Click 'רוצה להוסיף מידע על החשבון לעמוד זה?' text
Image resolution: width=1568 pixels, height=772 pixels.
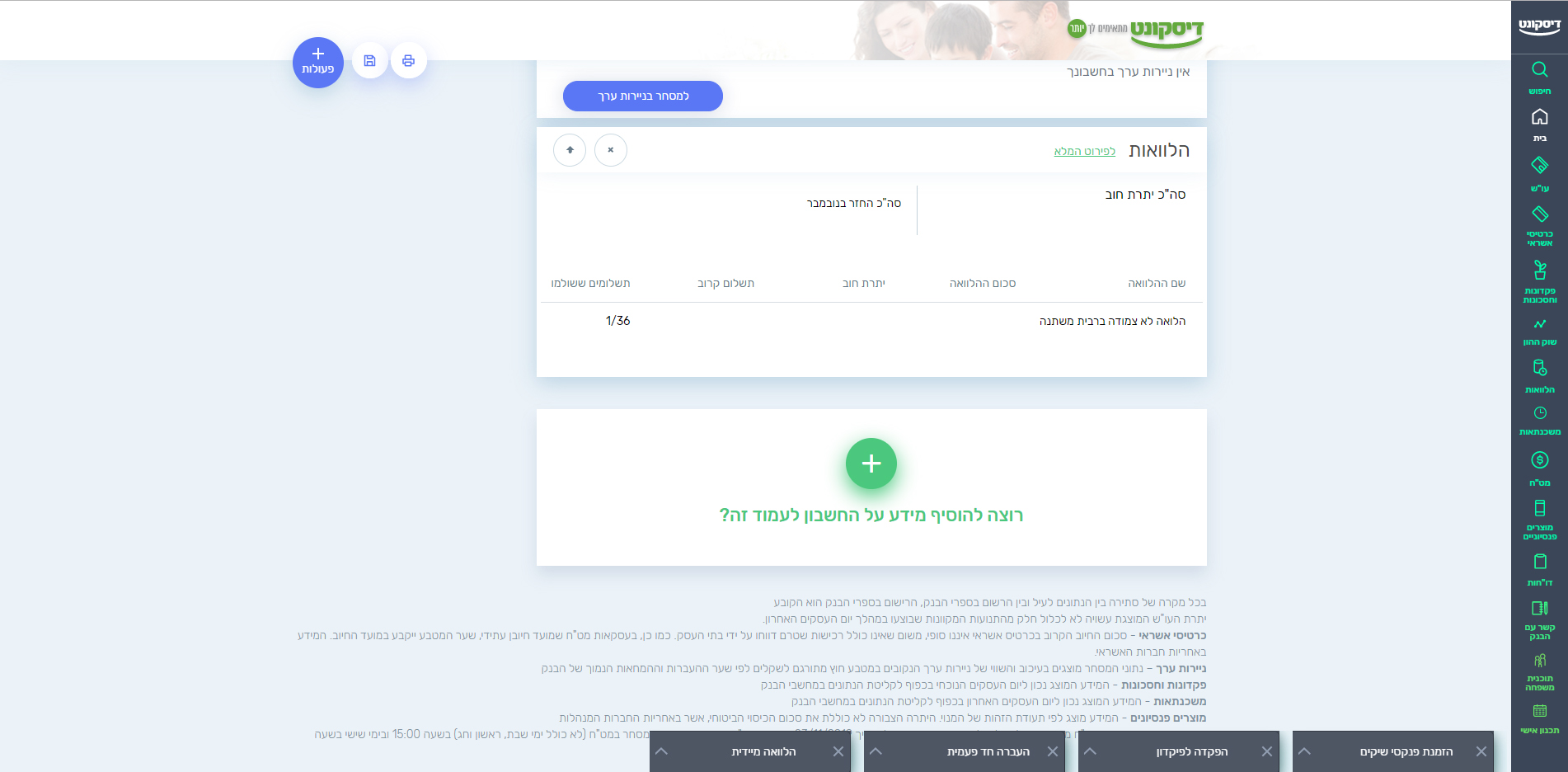tap(871, 515)
